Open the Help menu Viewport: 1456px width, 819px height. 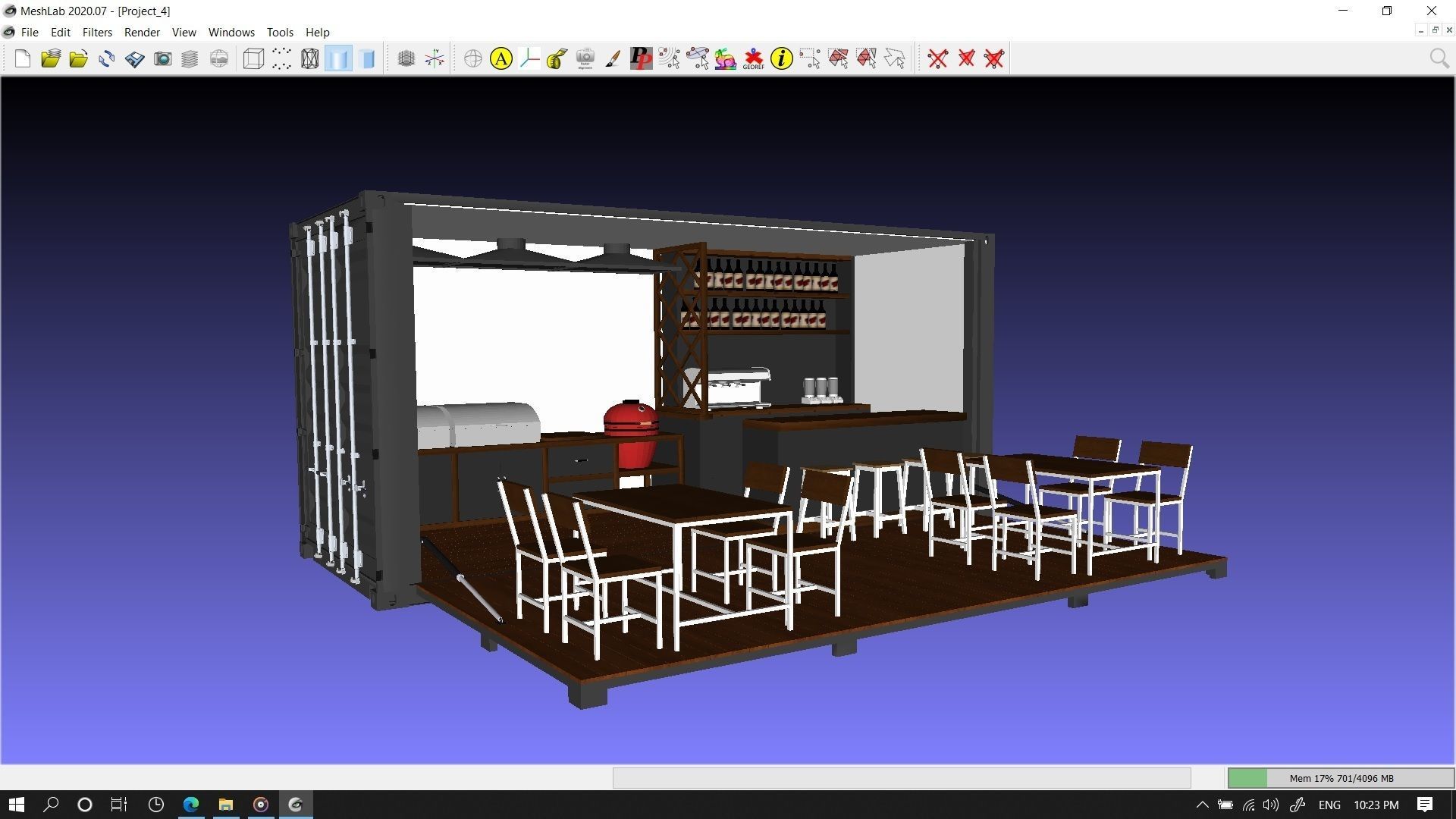tap(317, 33)
